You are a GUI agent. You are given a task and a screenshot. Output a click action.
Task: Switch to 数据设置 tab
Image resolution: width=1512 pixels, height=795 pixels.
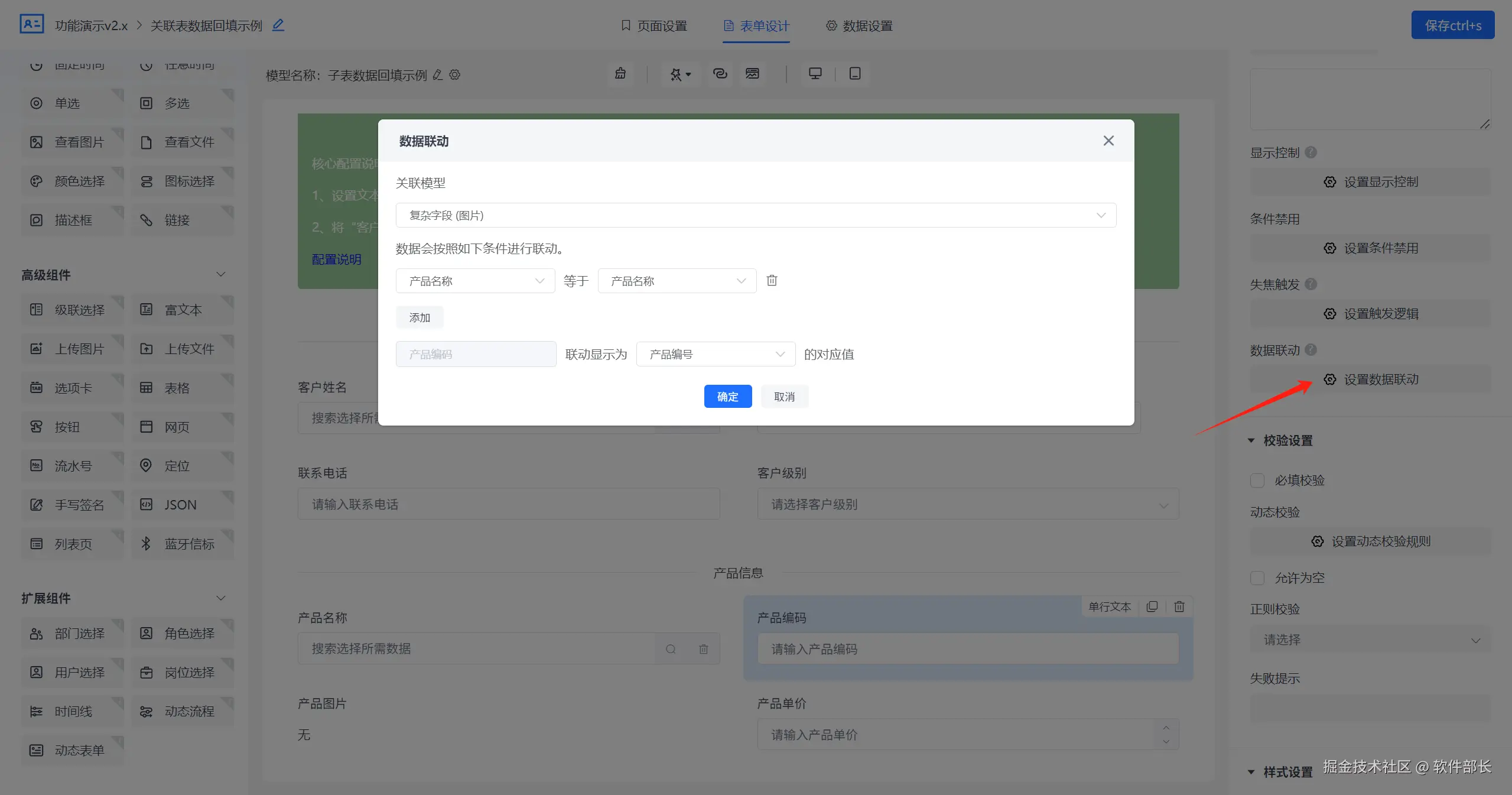pos(859,25)
